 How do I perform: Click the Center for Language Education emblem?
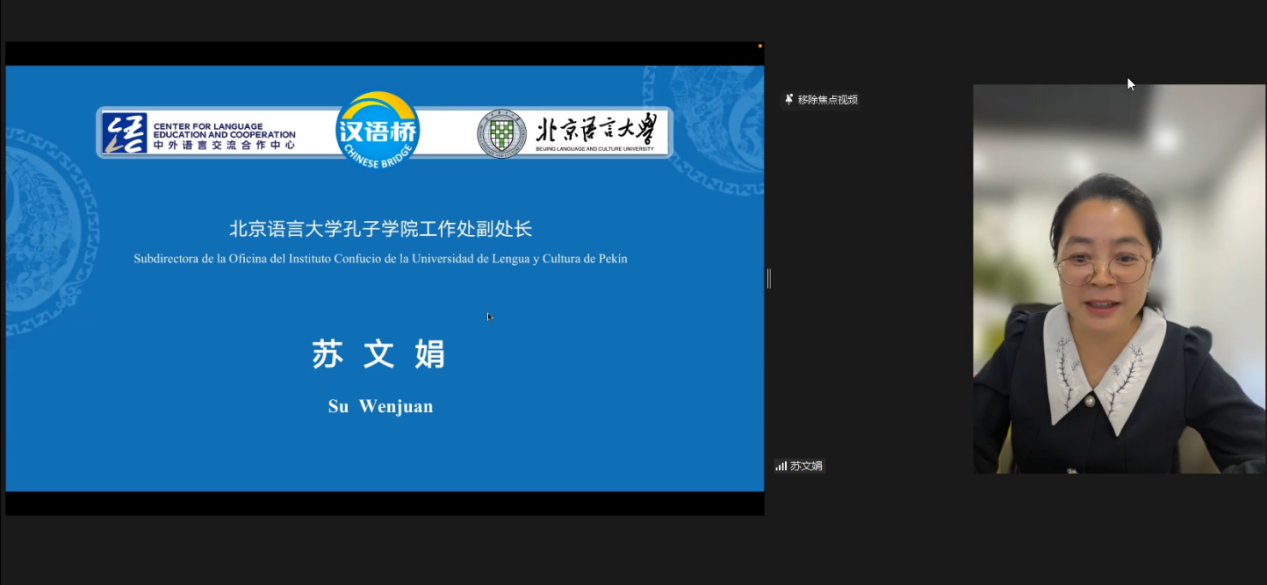125,133
